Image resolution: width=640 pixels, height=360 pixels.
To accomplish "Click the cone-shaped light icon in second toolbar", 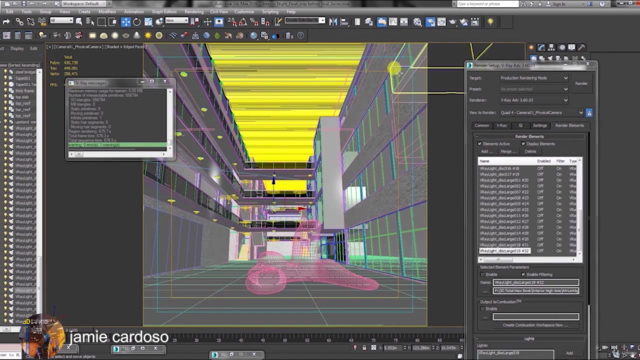I will click(137, 36).
